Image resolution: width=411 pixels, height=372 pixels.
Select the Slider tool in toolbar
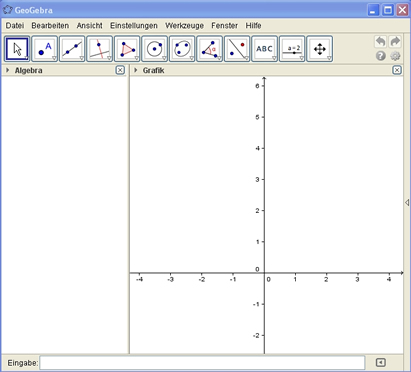pyautogui.click(x=292, y=49)
